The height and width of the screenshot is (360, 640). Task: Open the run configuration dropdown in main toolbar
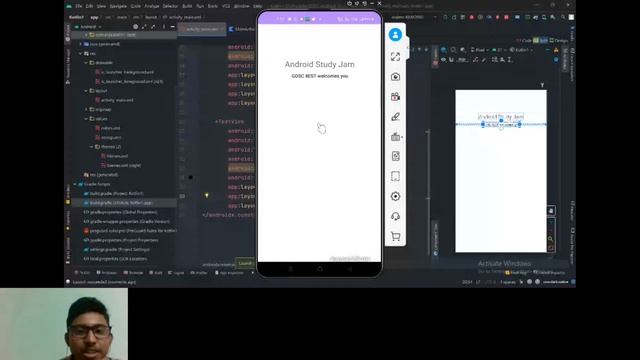coord(413,17)
